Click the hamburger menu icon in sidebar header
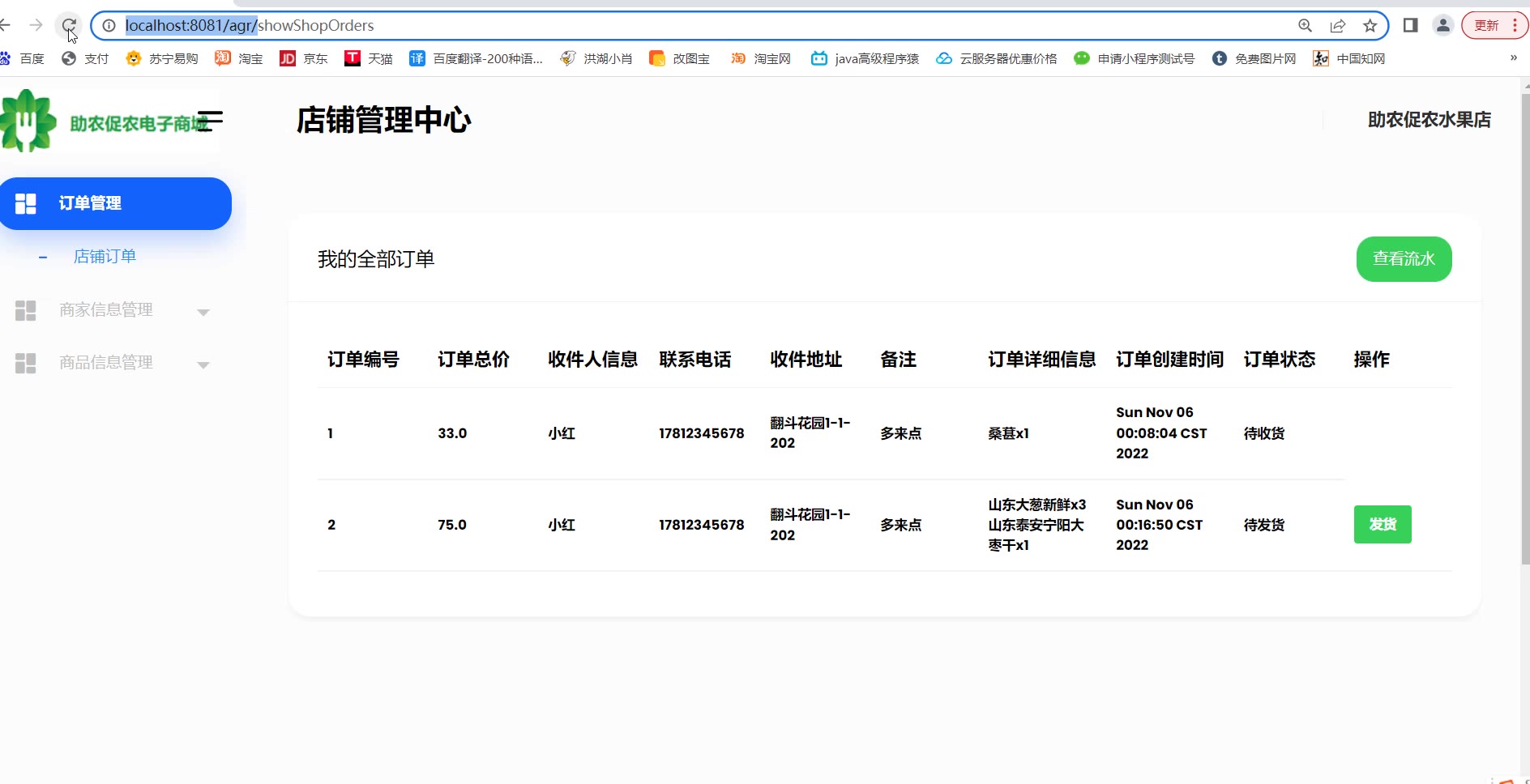 click(209, 121)
